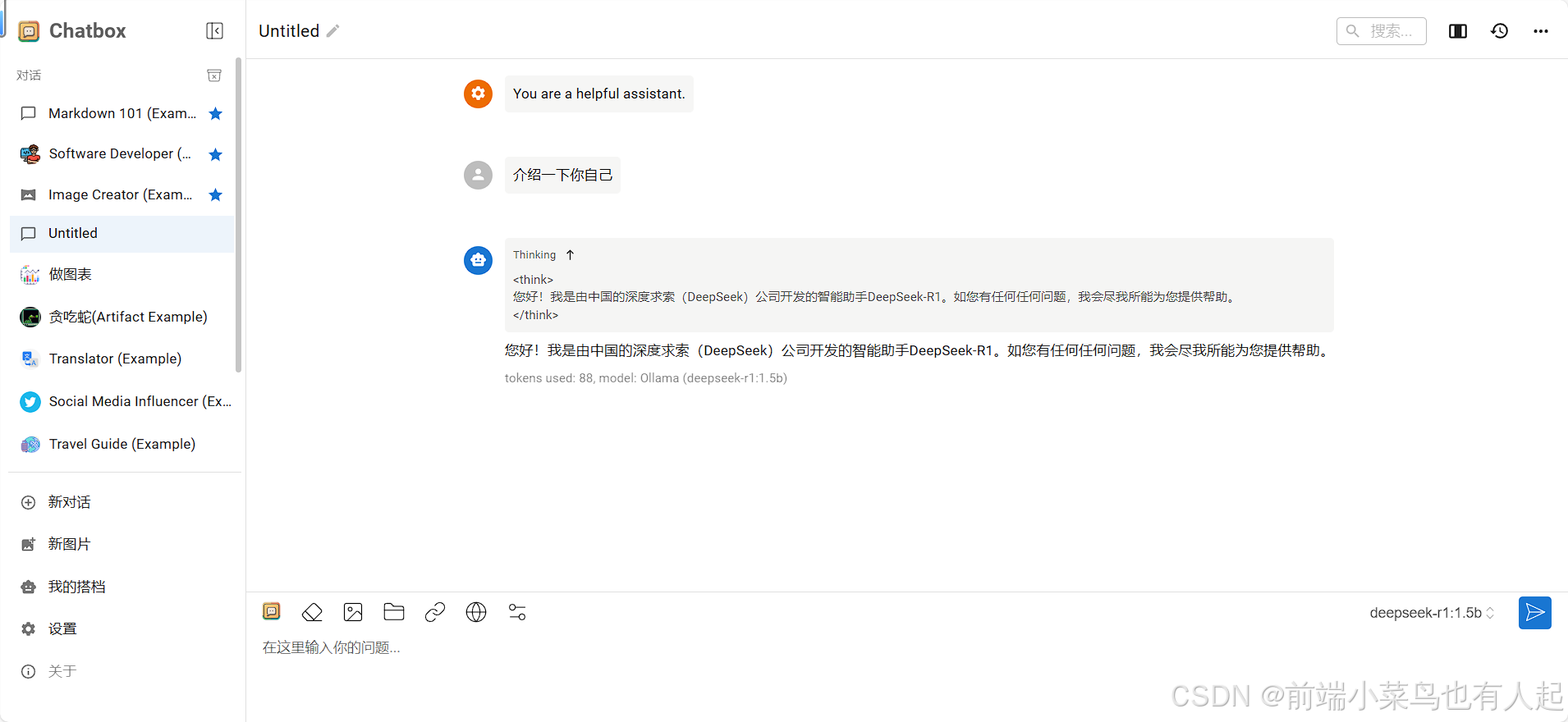Clear the conversation list with the archive icon
Screen dimensions: 1568x722
[x=214, y=75]
